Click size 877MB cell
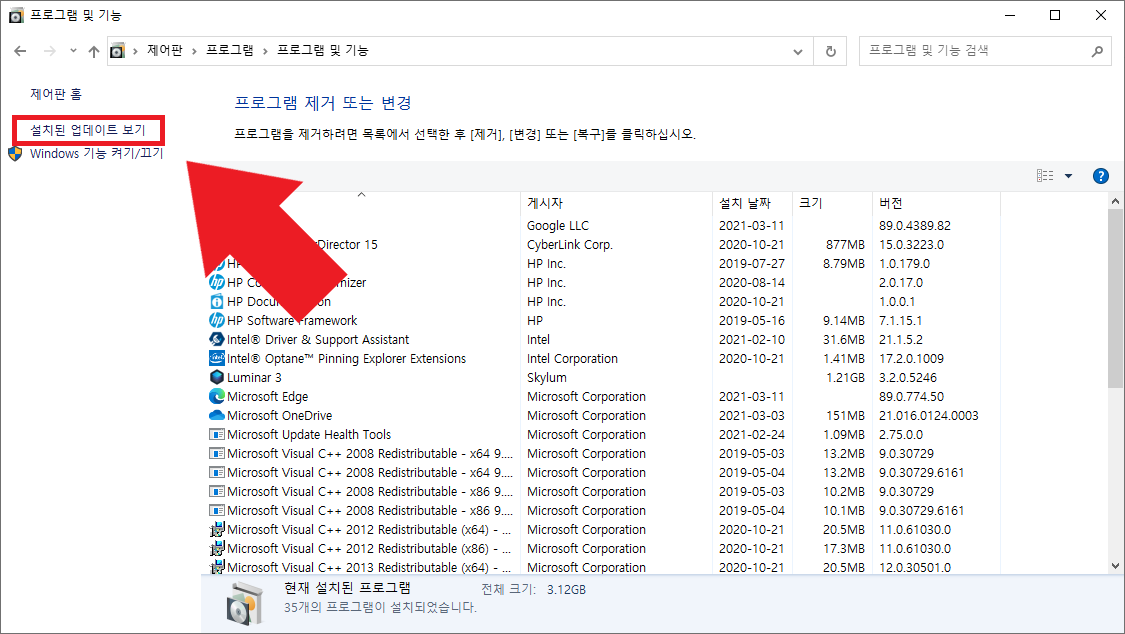 [845, 245]
